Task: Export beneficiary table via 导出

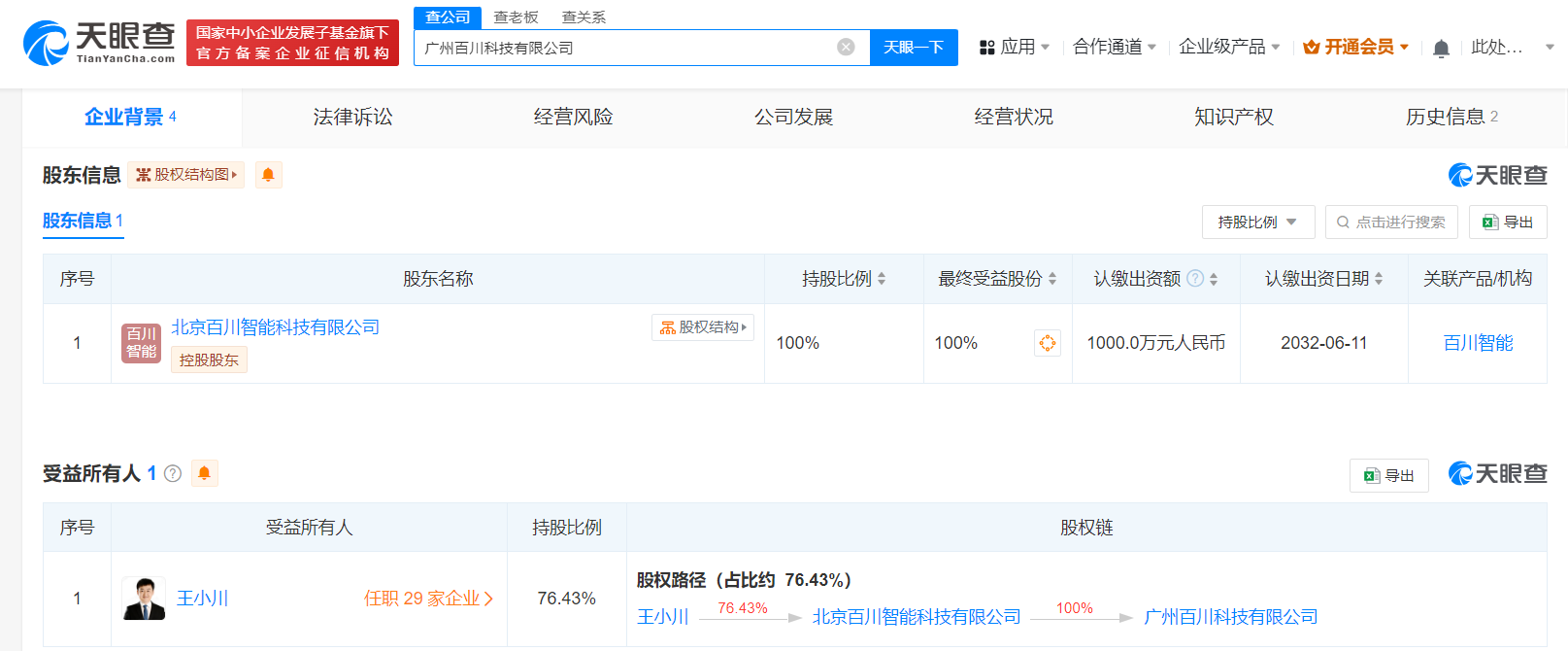Action: click(1389, 475)
